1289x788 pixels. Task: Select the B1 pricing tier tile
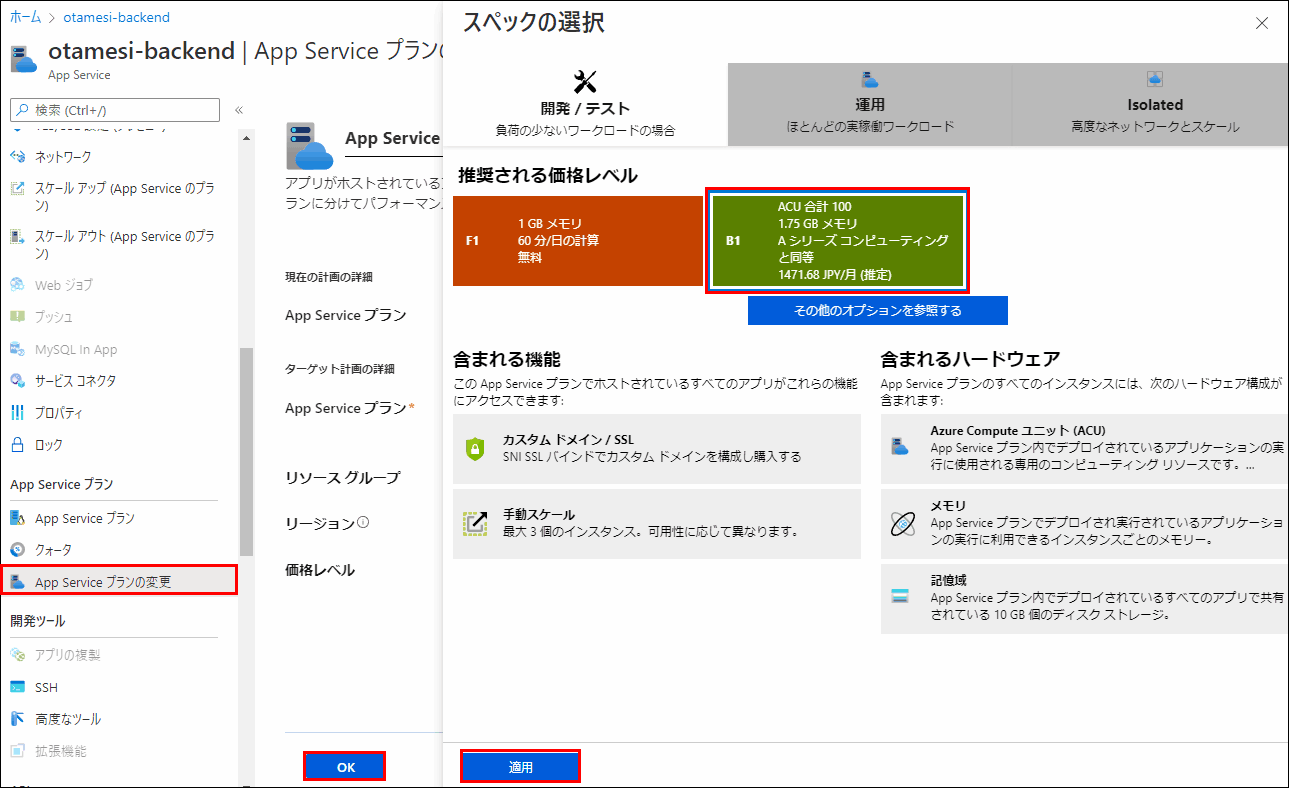pos(837,241)
